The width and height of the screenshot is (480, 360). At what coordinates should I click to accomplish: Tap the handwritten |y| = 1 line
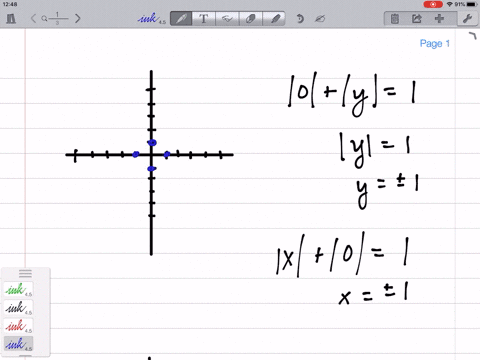pos(374,149)
